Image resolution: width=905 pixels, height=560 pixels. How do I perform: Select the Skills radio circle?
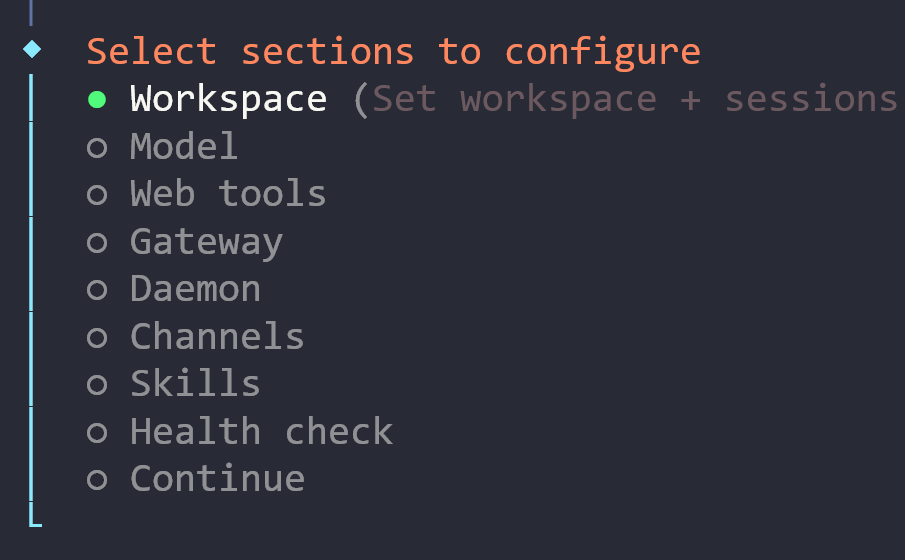click(x=97, y=385)
